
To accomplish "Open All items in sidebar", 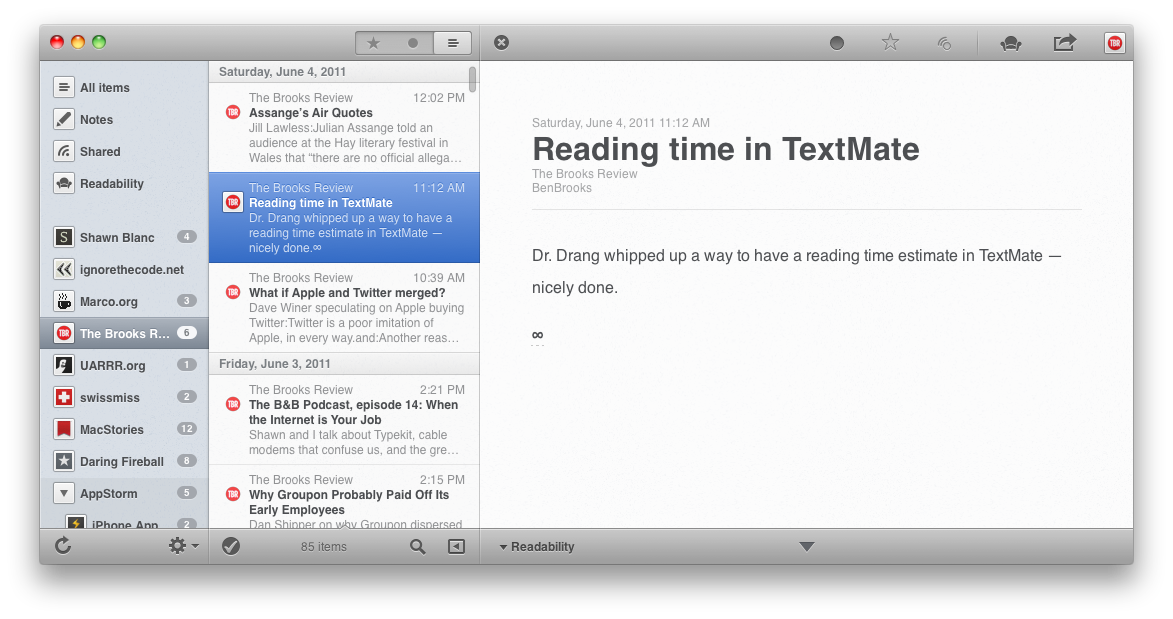I will (124, 88).
